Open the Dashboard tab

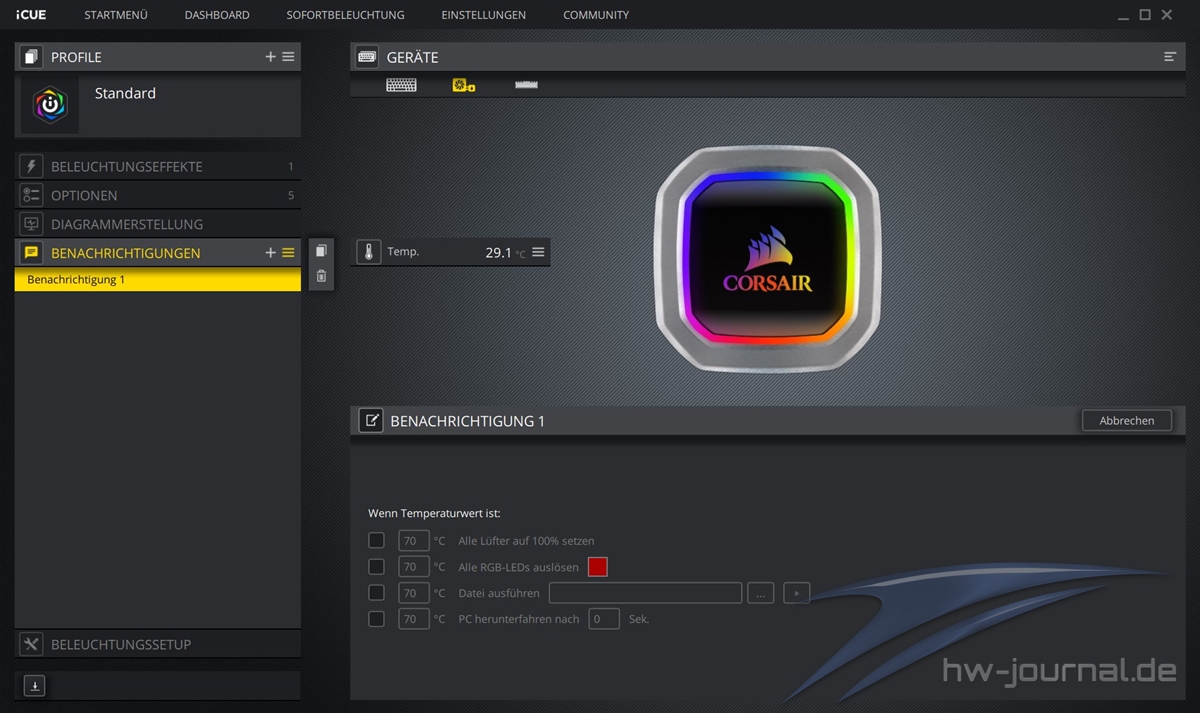click(x=217, y=15)
